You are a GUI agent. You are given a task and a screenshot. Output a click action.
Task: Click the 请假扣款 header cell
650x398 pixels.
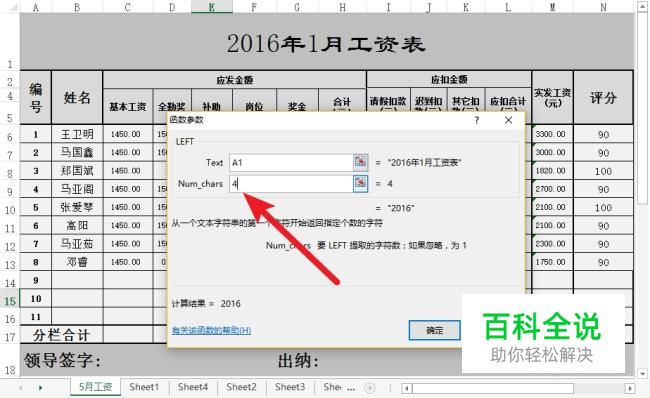click(x=388, y=100)
